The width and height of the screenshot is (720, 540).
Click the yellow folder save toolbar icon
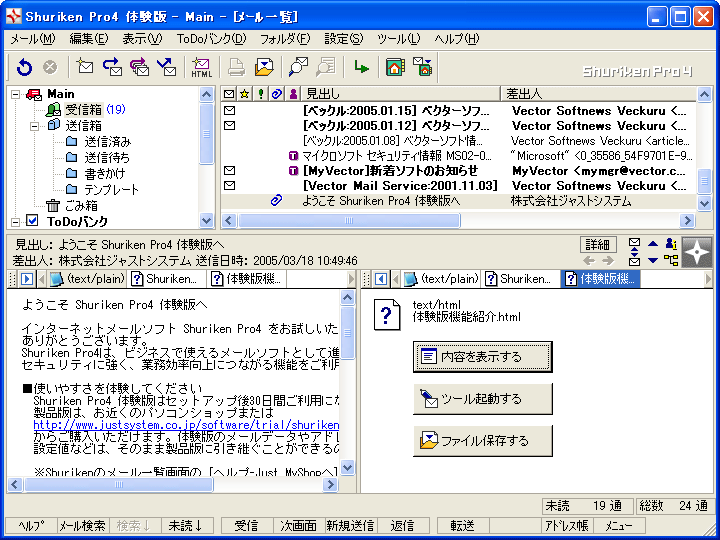tap(264, 68)
